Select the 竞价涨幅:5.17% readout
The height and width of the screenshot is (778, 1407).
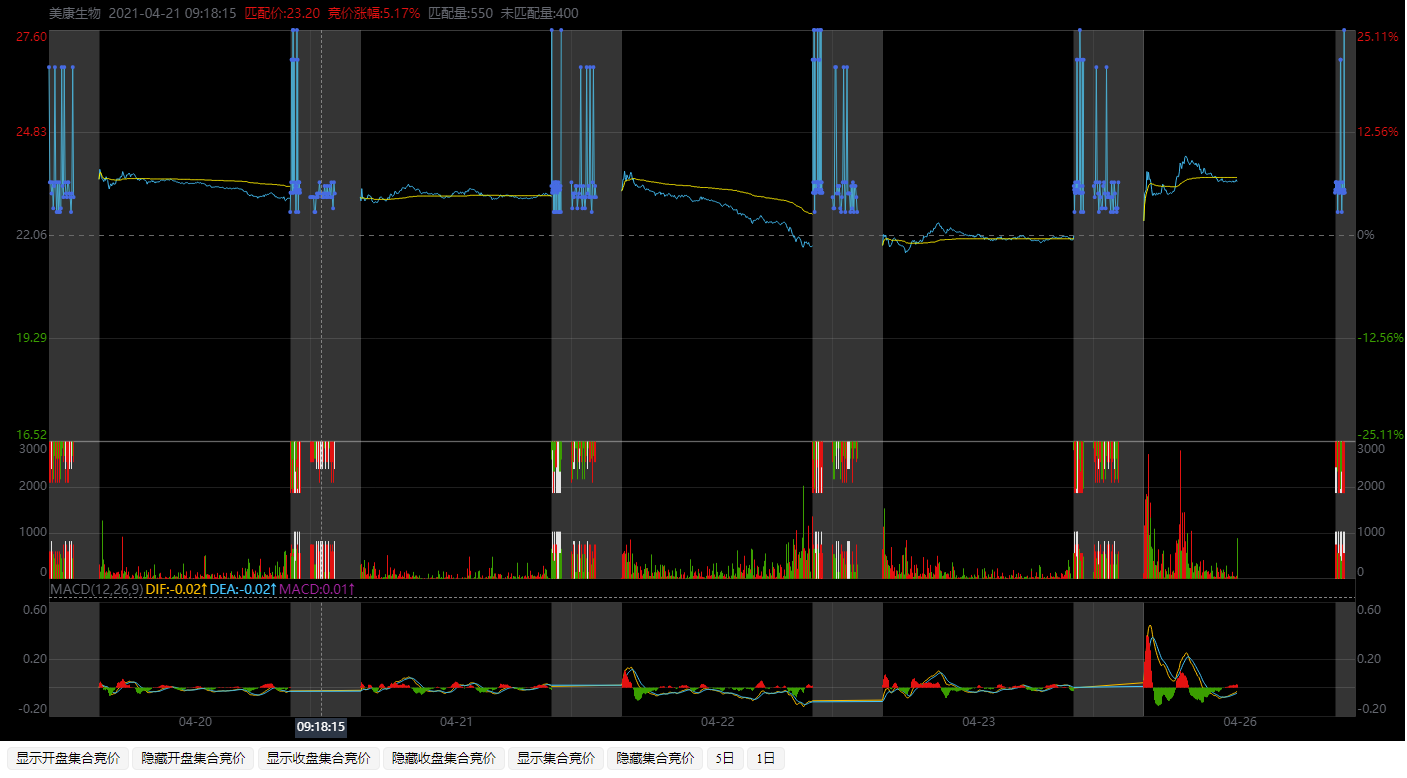[x=374, y=13]
